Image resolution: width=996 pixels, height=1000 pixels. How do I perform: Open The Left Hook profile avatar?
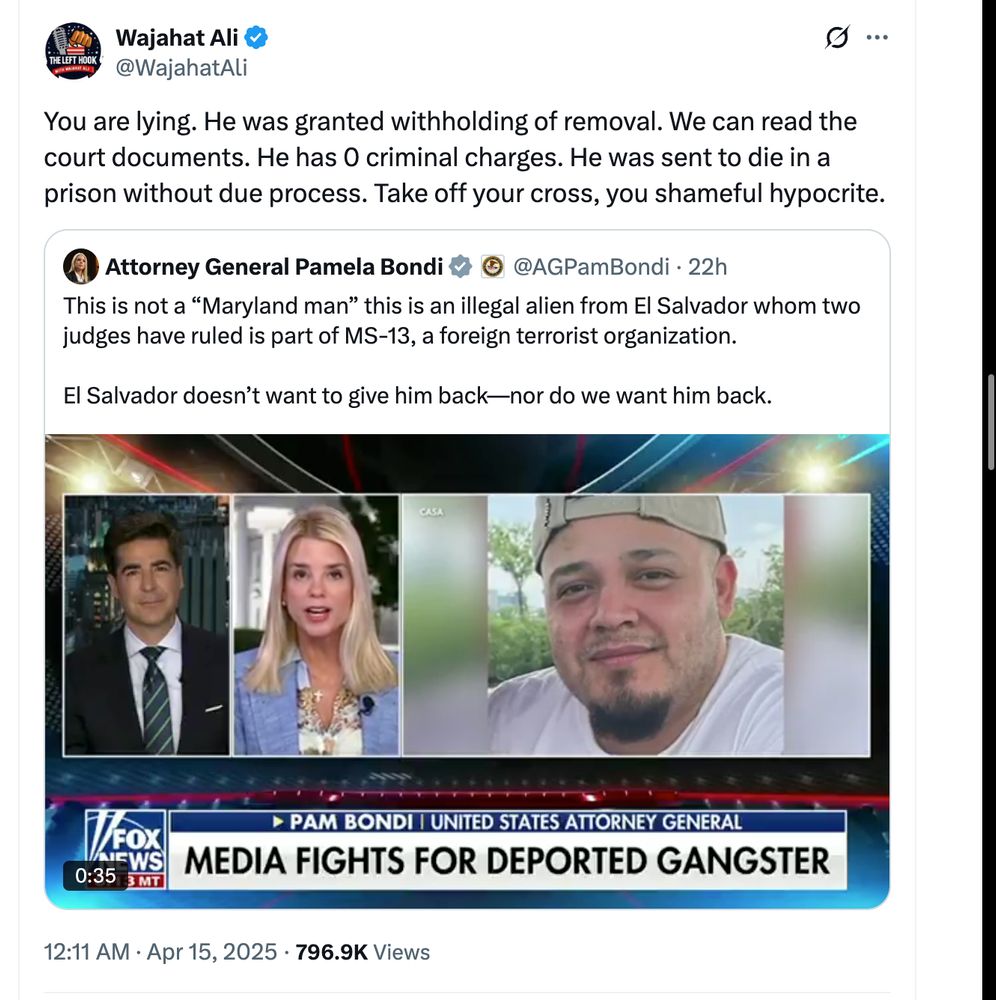73,51
